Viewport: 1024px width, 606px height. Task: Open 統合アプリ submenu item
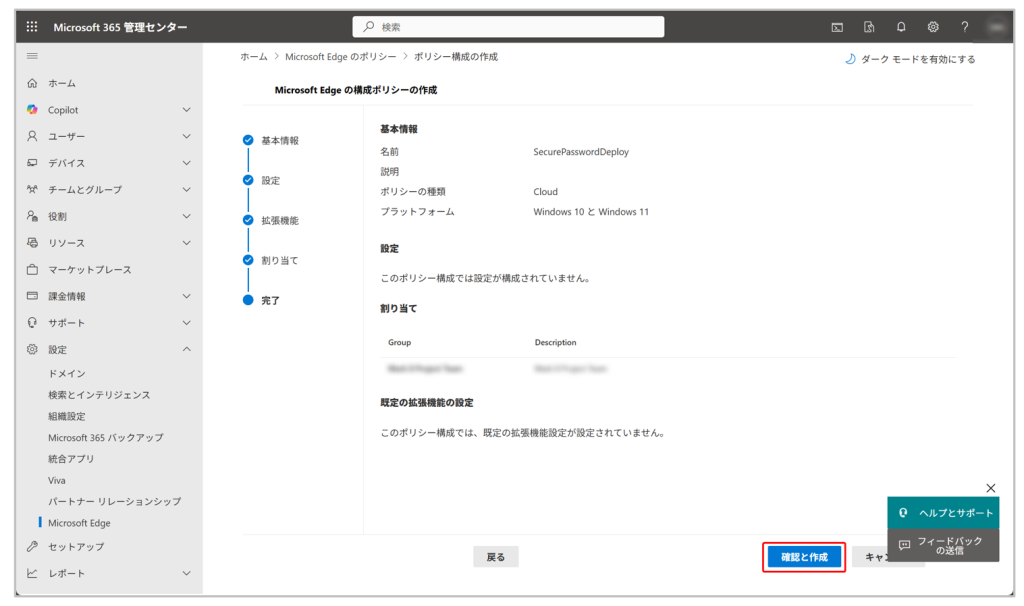click(71, 458)
